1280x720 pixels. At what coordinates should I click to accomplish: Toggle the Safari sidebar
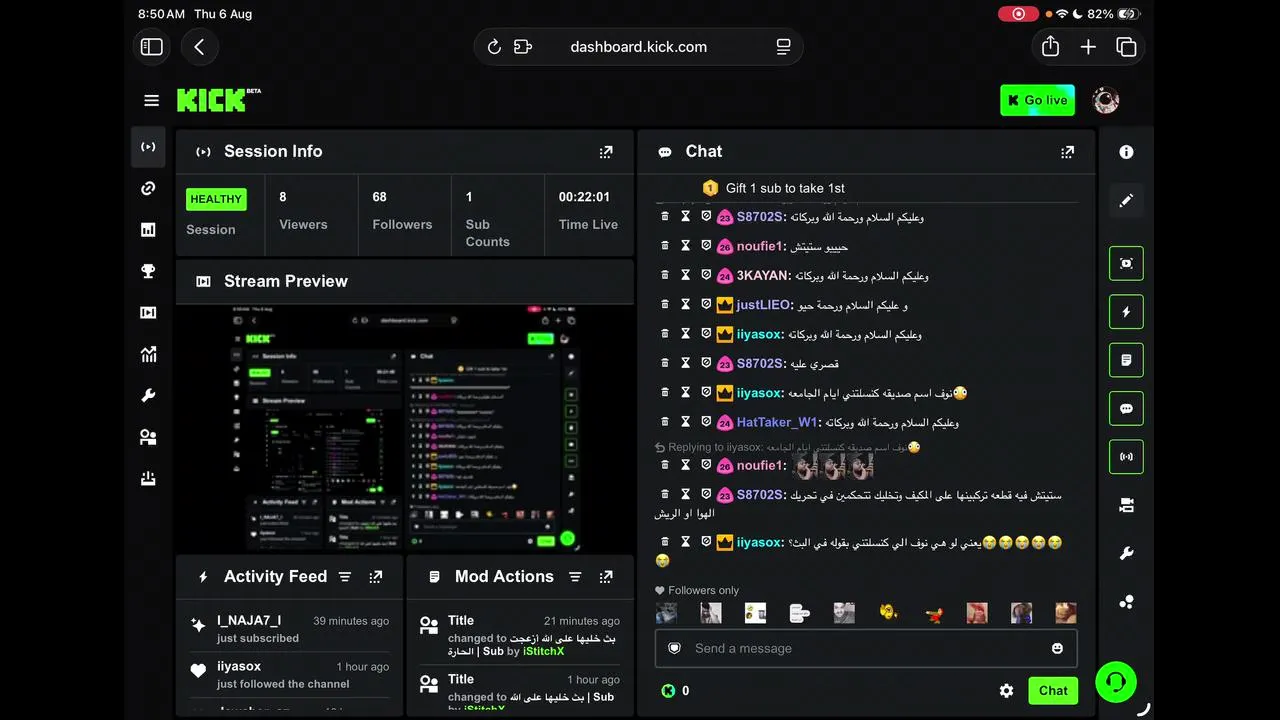152,47
